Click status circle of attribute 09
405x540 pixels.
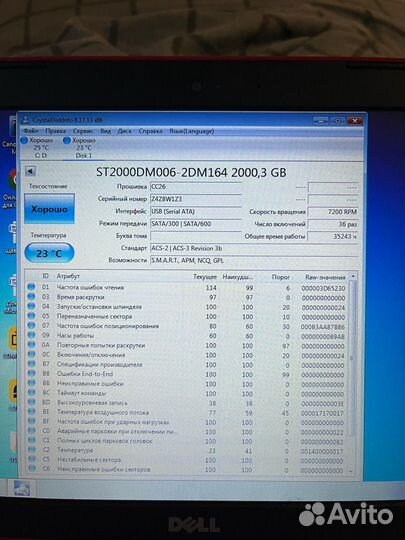pos(31,335)
